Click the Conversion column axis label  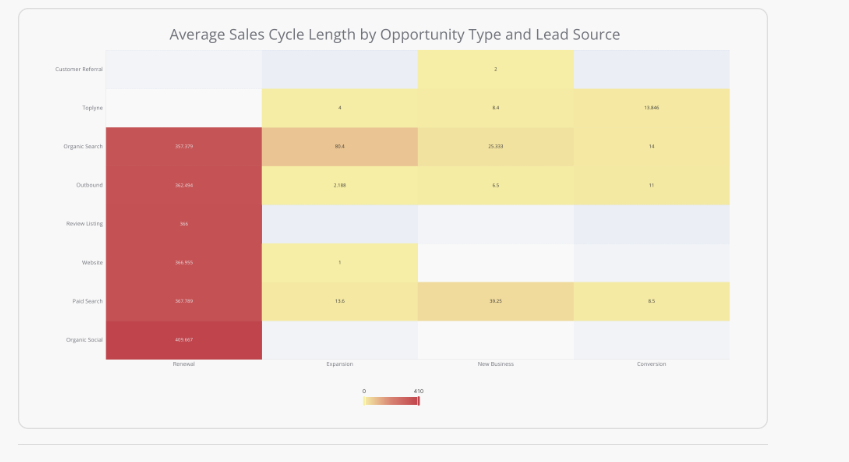click(651, 364)
